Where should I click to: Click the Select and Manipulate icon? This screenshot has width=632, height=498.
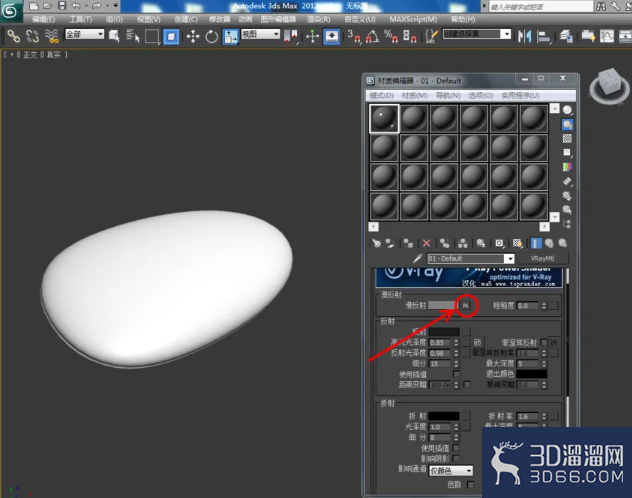click(312, 36)
